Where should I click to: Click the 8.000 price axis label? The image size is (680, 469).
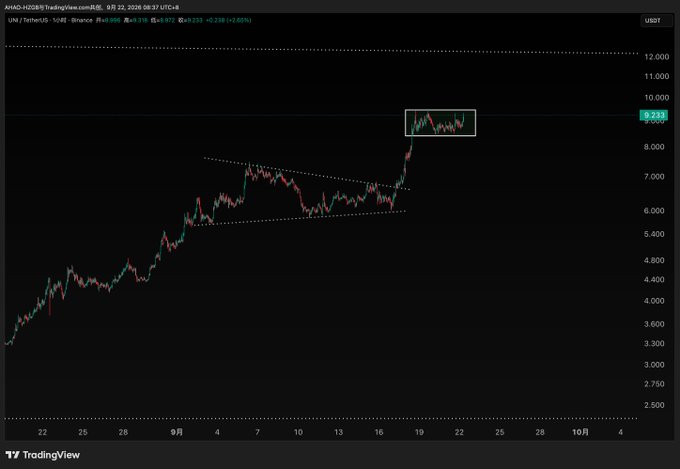[x=654, y=147]
